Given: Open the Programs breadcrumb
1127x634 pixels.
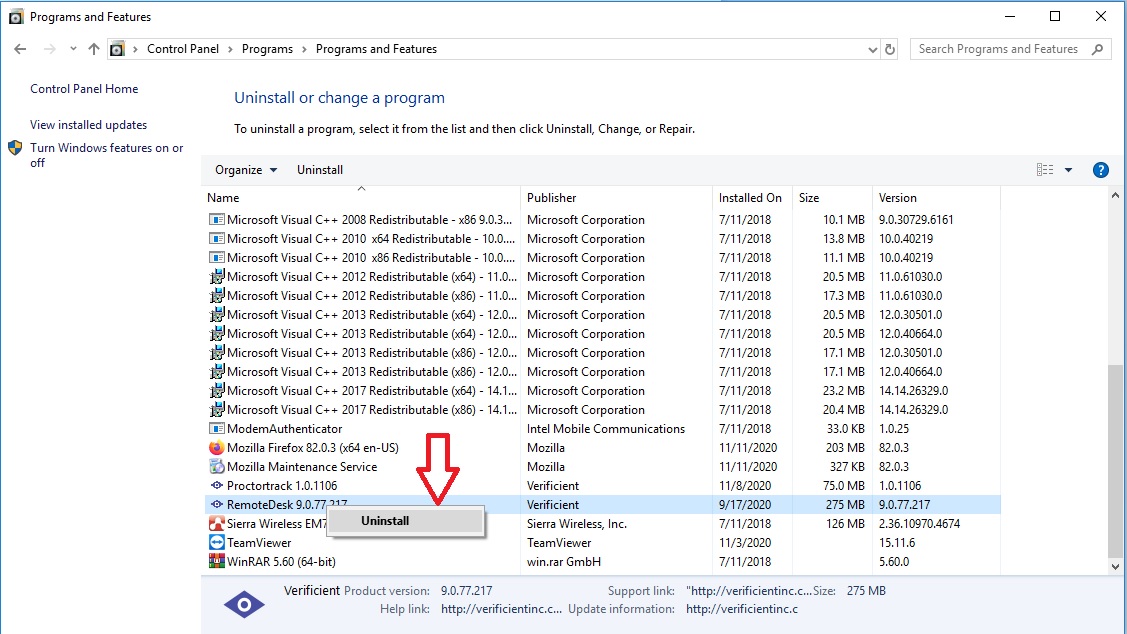Looking at the screenshot, I should pos(267,49).
